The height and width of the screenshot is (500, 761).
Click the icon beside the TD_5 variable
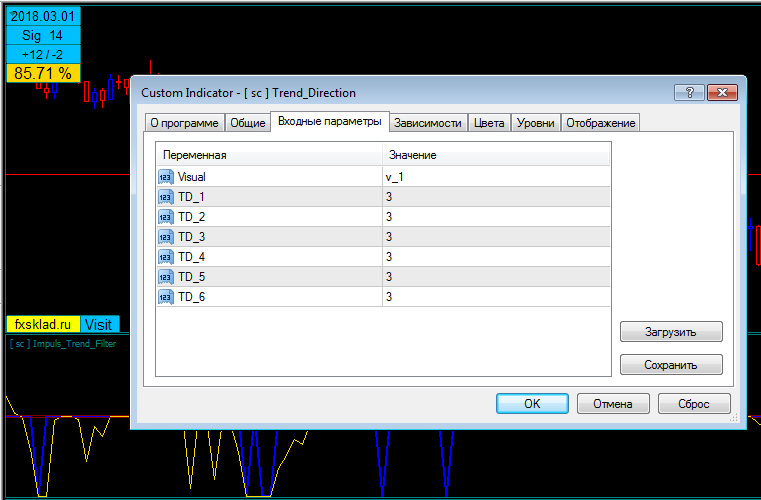pos(165,277)
